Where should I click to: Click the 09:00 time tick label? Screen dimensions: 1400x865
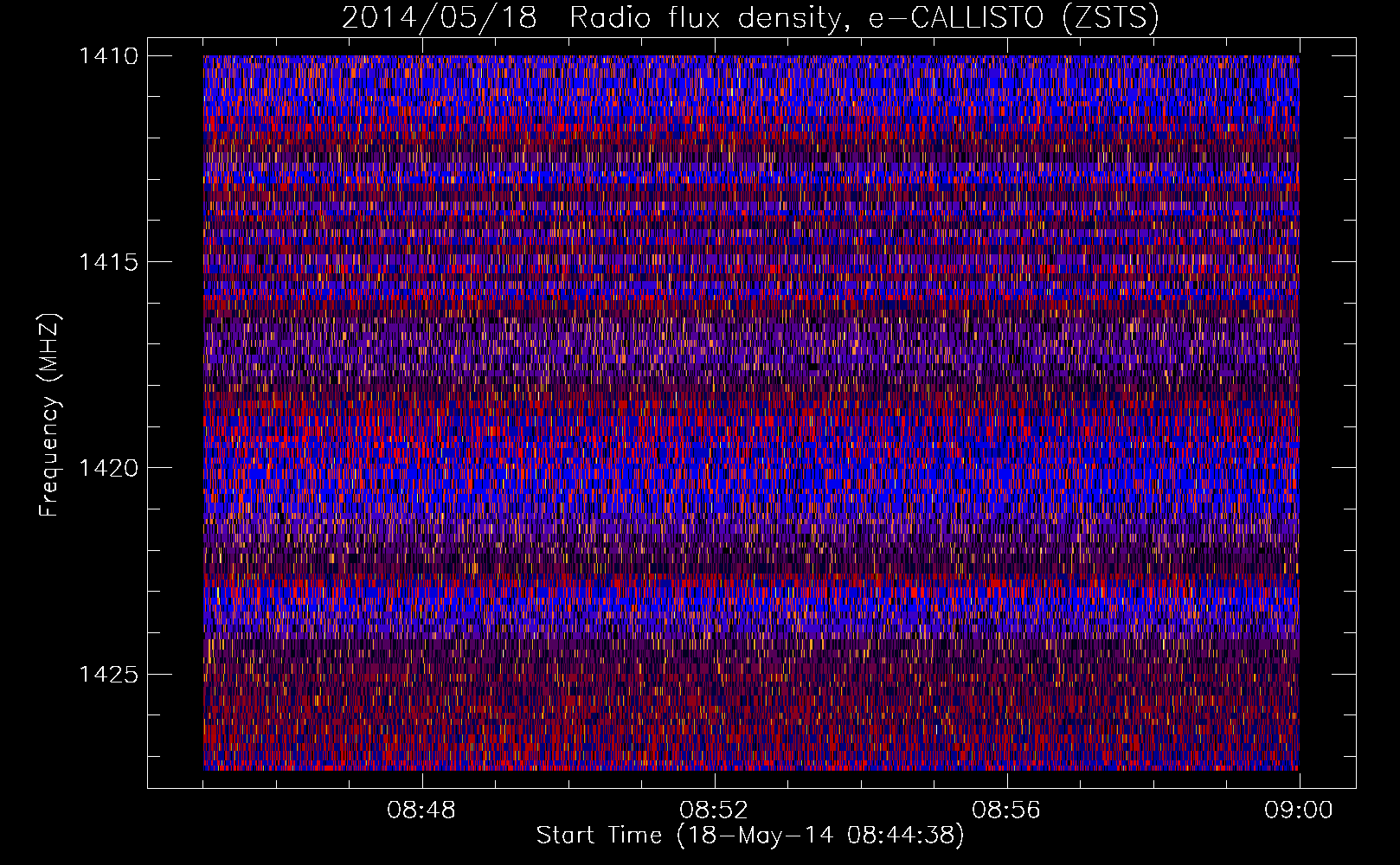pos(1299,811)
